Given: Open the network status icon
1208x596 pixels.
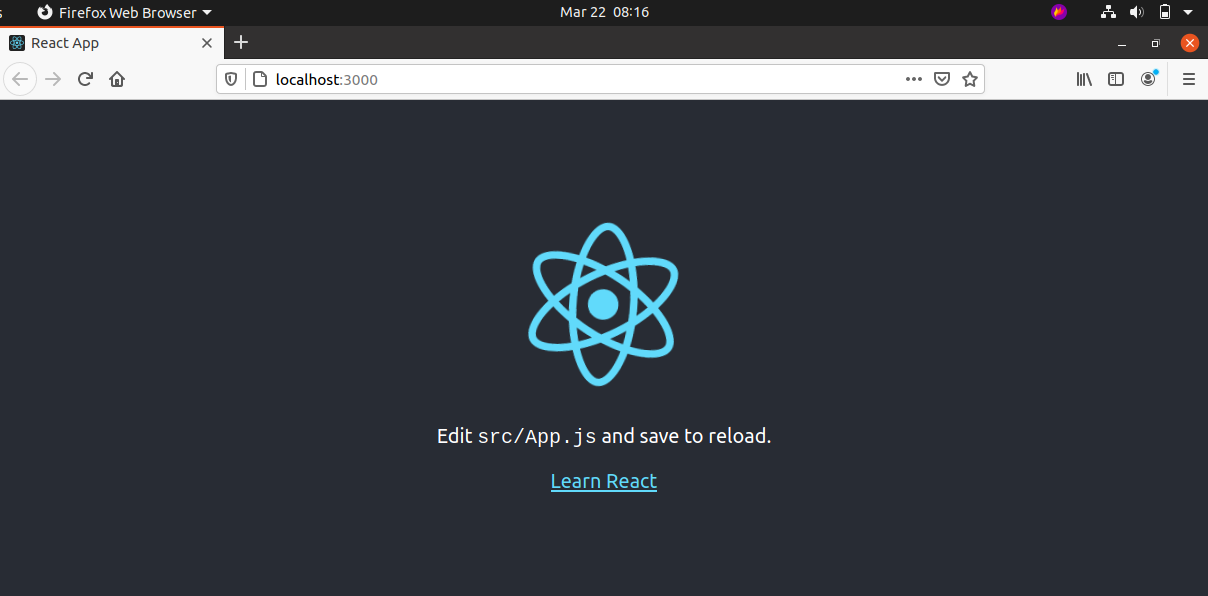Looking at the screenshot, I should pos(1108,12).
